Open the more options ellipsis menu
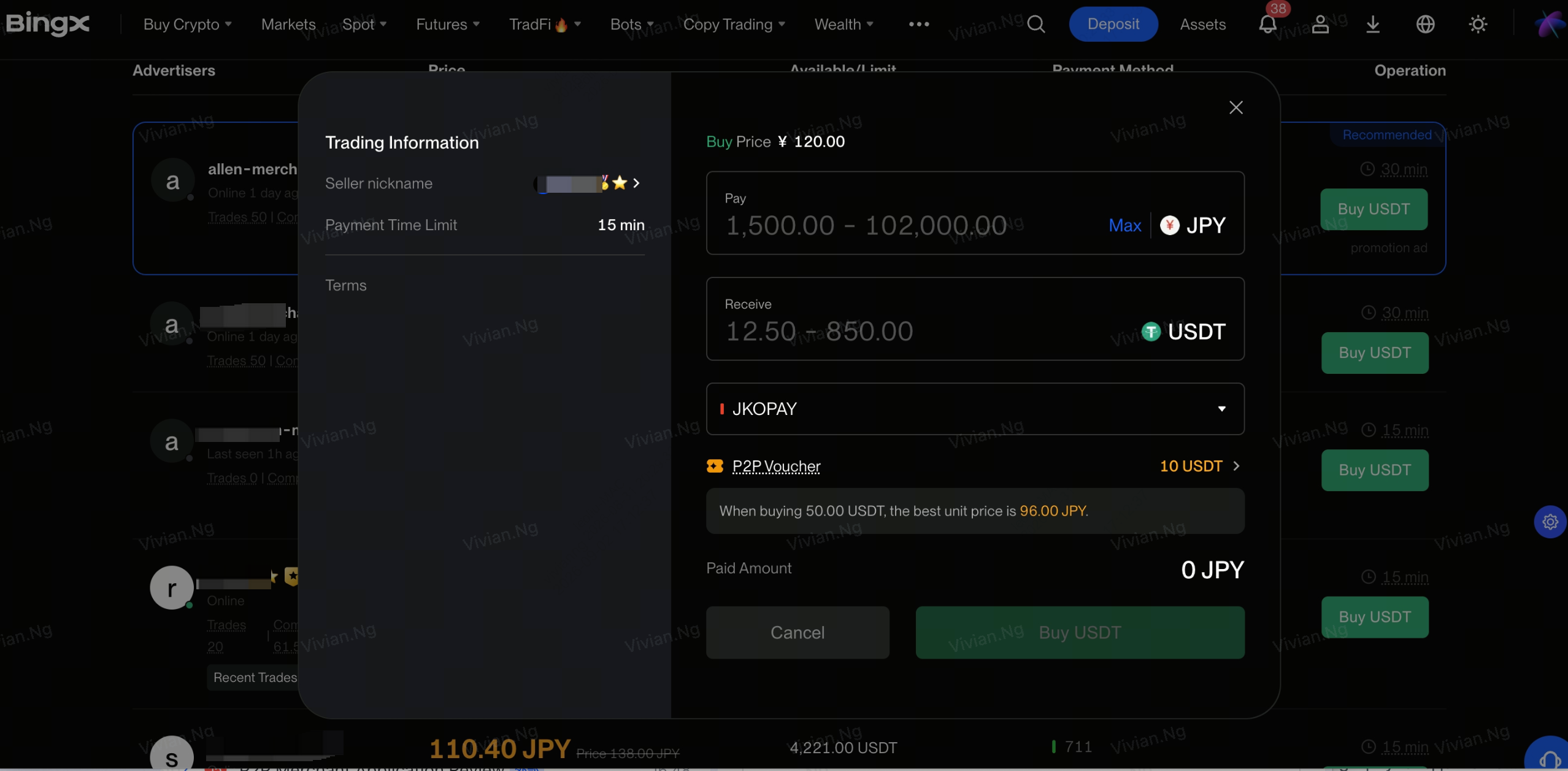The height and width of the screenshot is (771, 1568). pos(919,24)
